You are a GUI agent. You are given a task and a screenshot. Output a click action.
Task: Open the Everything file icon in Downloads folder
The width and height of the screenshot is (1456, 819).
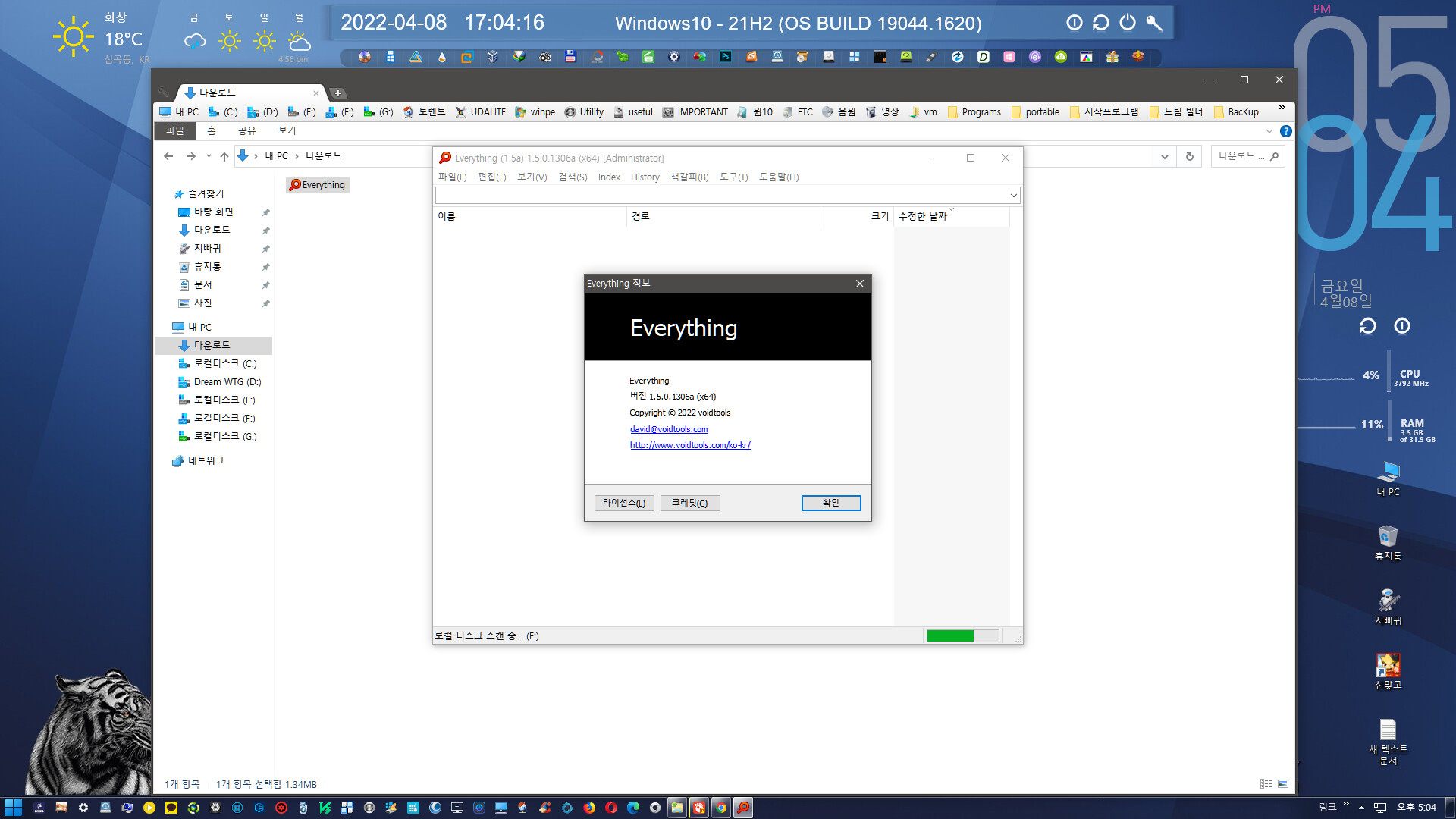point(318,184)
